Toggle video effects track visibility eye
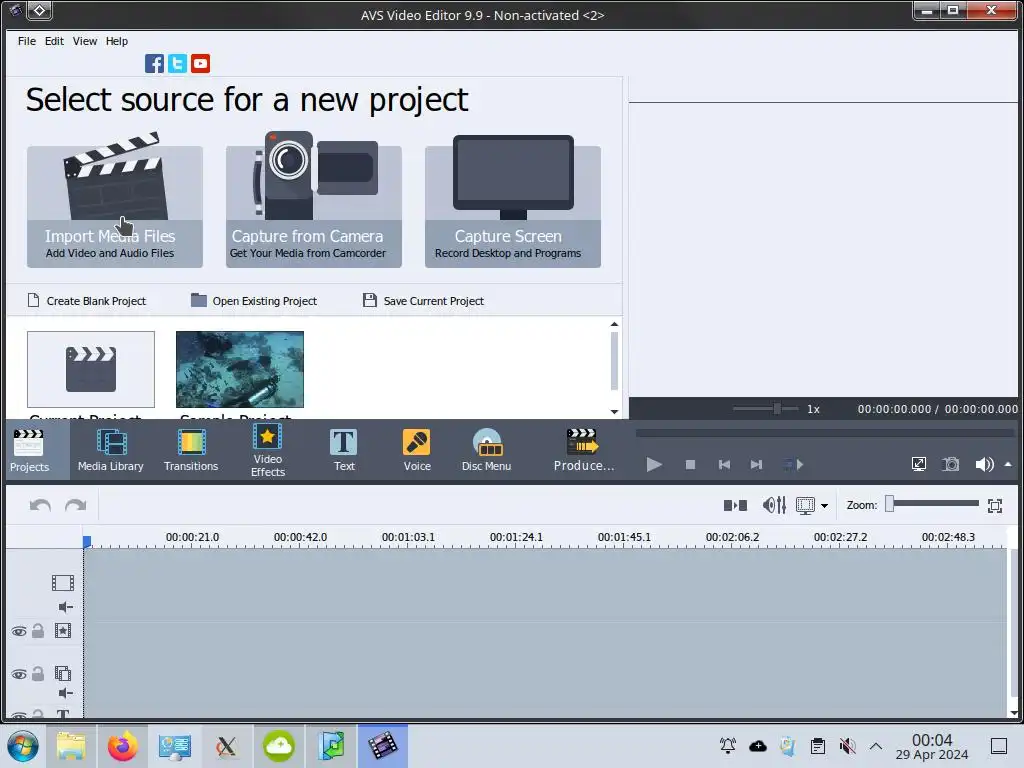Viewport: 1024px width, 768px height. [19, 631]
